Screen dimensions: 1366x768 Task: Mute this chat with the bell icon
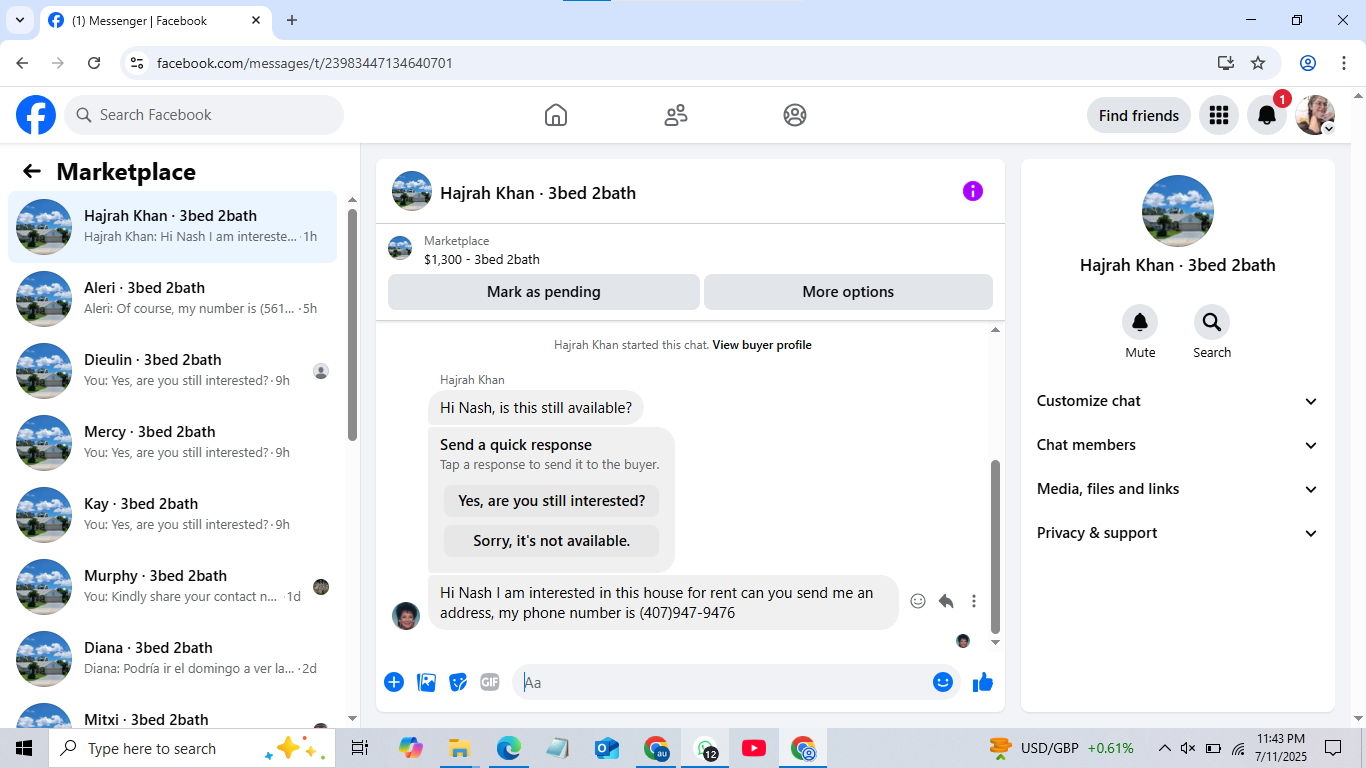coord(1140,322)
